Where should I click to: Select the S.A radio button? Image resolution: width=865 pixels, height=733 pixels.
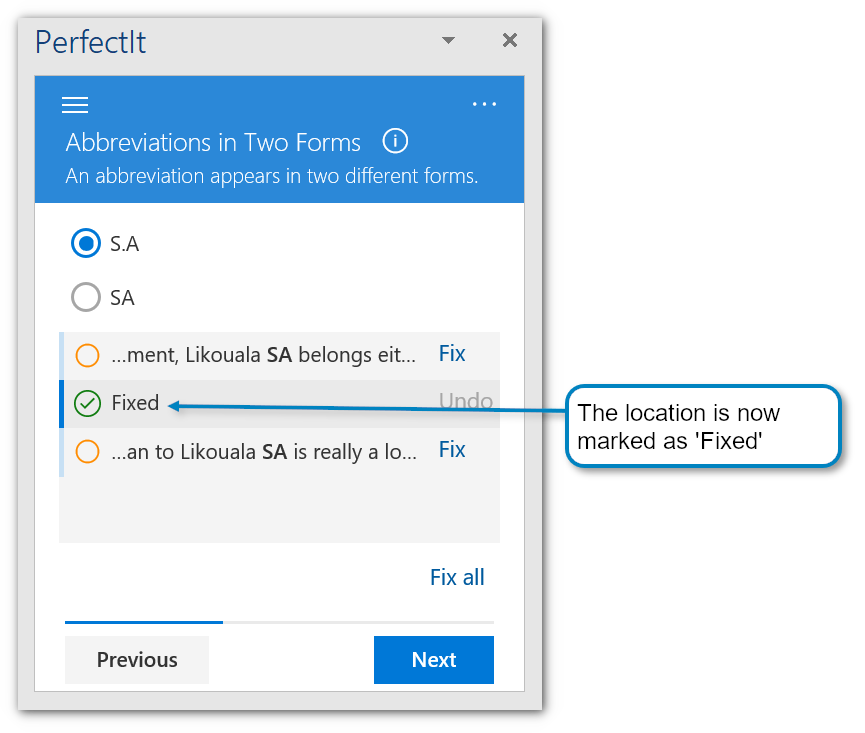87,243
